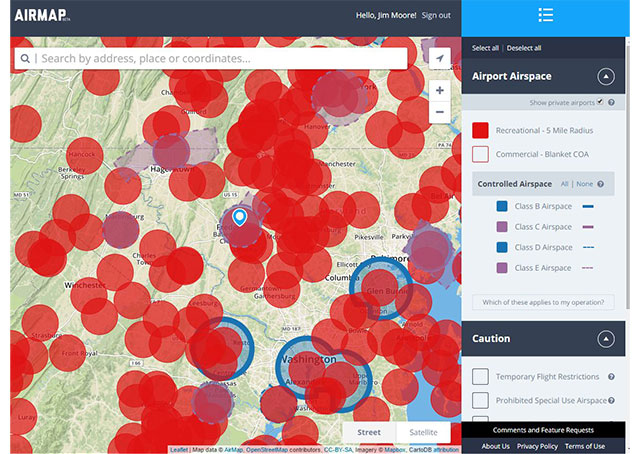Click Sign out link
Screen dimensions: 640x454
436,16
